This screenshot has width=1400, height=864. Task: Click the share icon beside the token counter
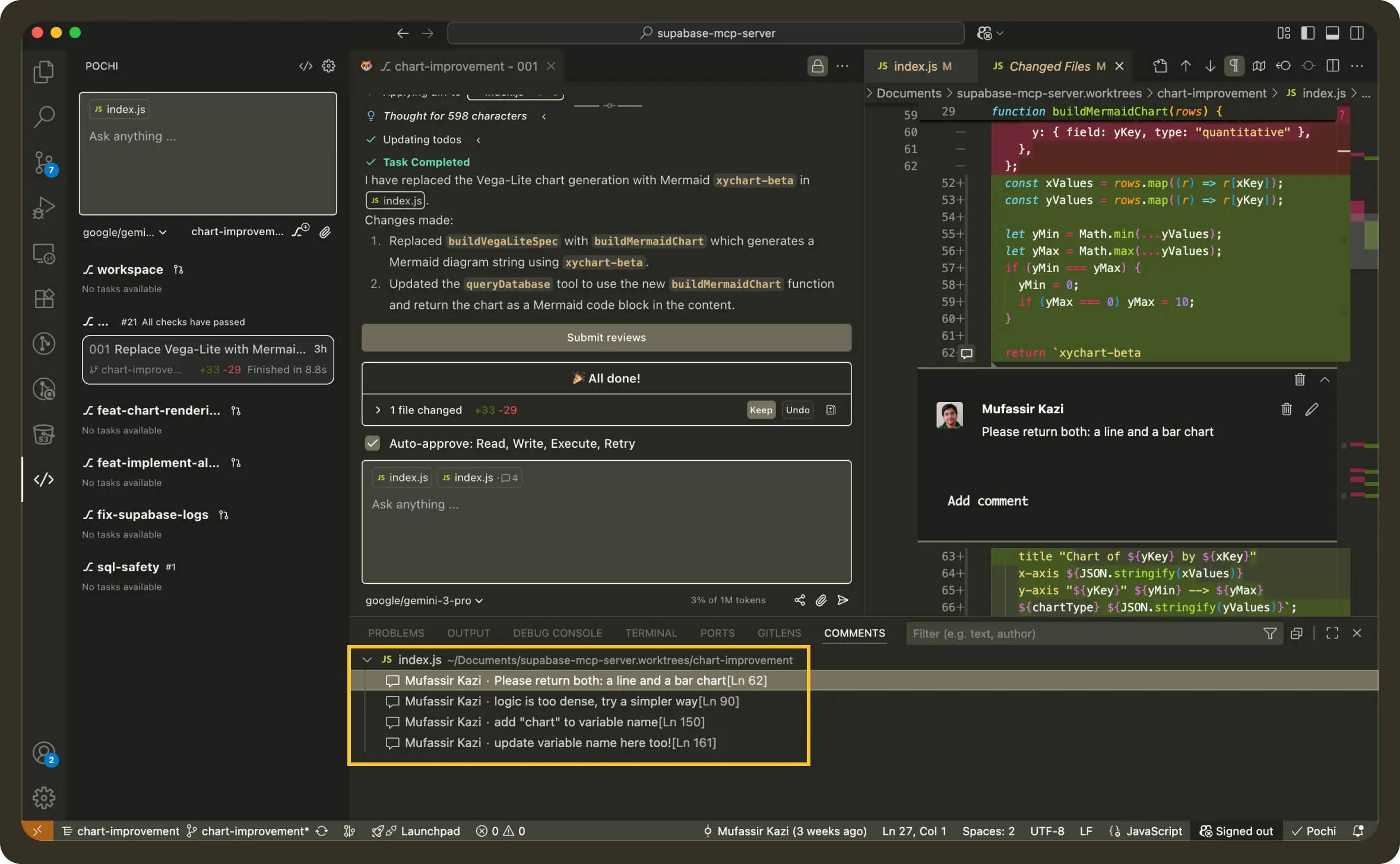(800, 600)
